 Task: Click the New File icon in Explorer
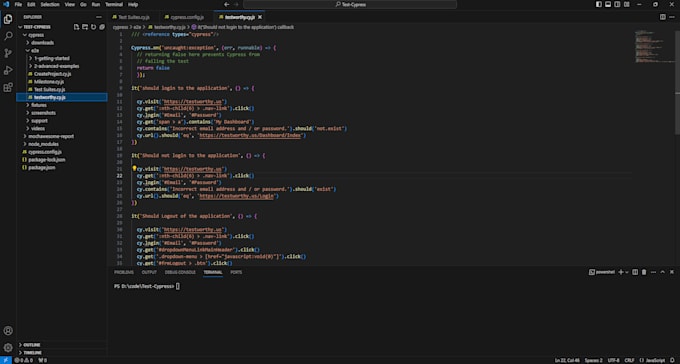click(x=76, y=27)
